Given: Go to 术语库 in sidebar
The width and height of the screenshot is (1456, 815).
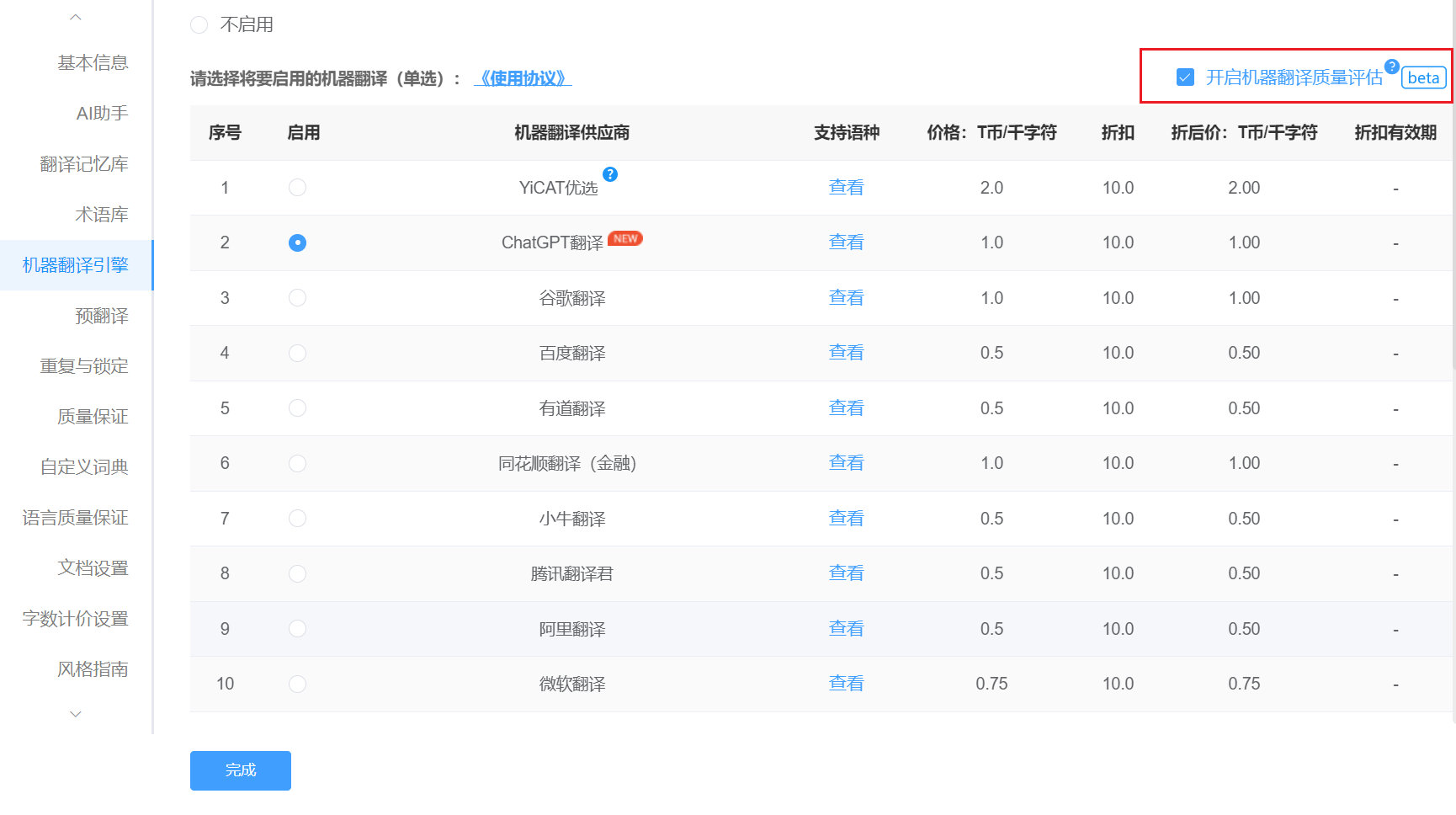Looking at the screenshot, I should point(101,215).
